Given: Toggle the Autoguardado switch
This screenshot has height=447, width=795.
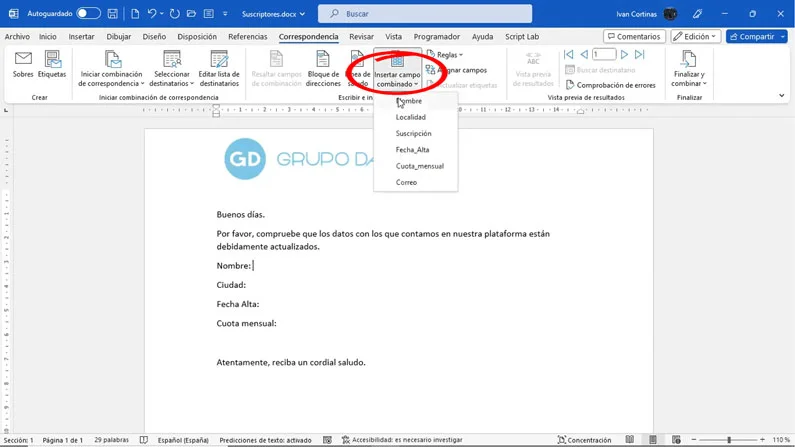Looking at the screenshot, I should click(x=89, y=14).
